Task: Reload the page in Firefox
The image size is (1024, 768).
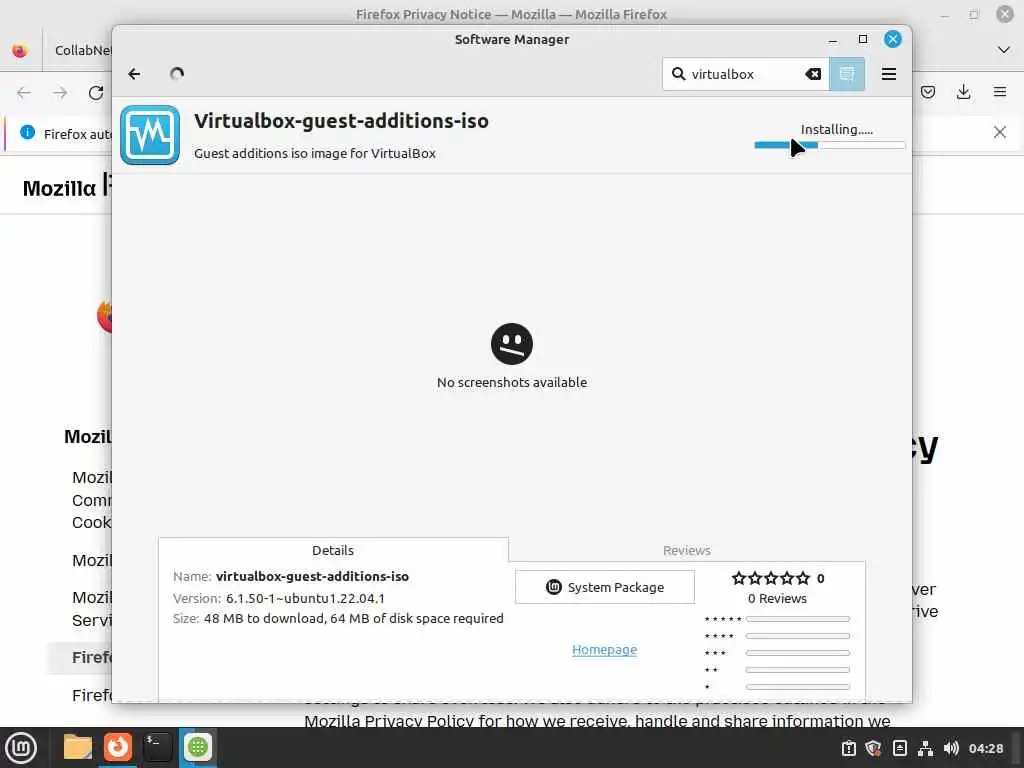Action: pyautogui.click(x=96, y=93)
